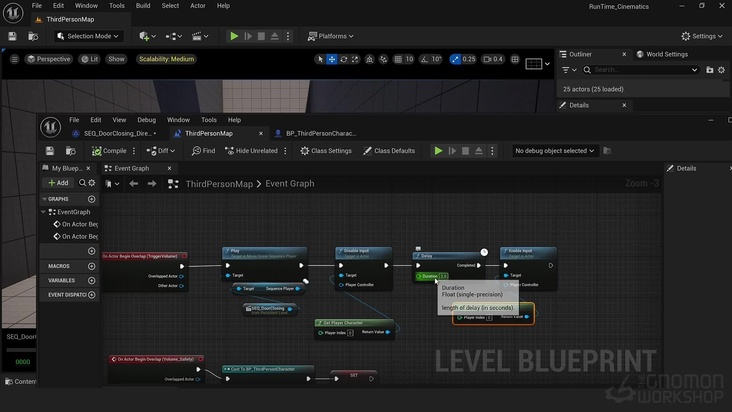
Task: Open the Platforms dropdown
Action: coord(332,36)
